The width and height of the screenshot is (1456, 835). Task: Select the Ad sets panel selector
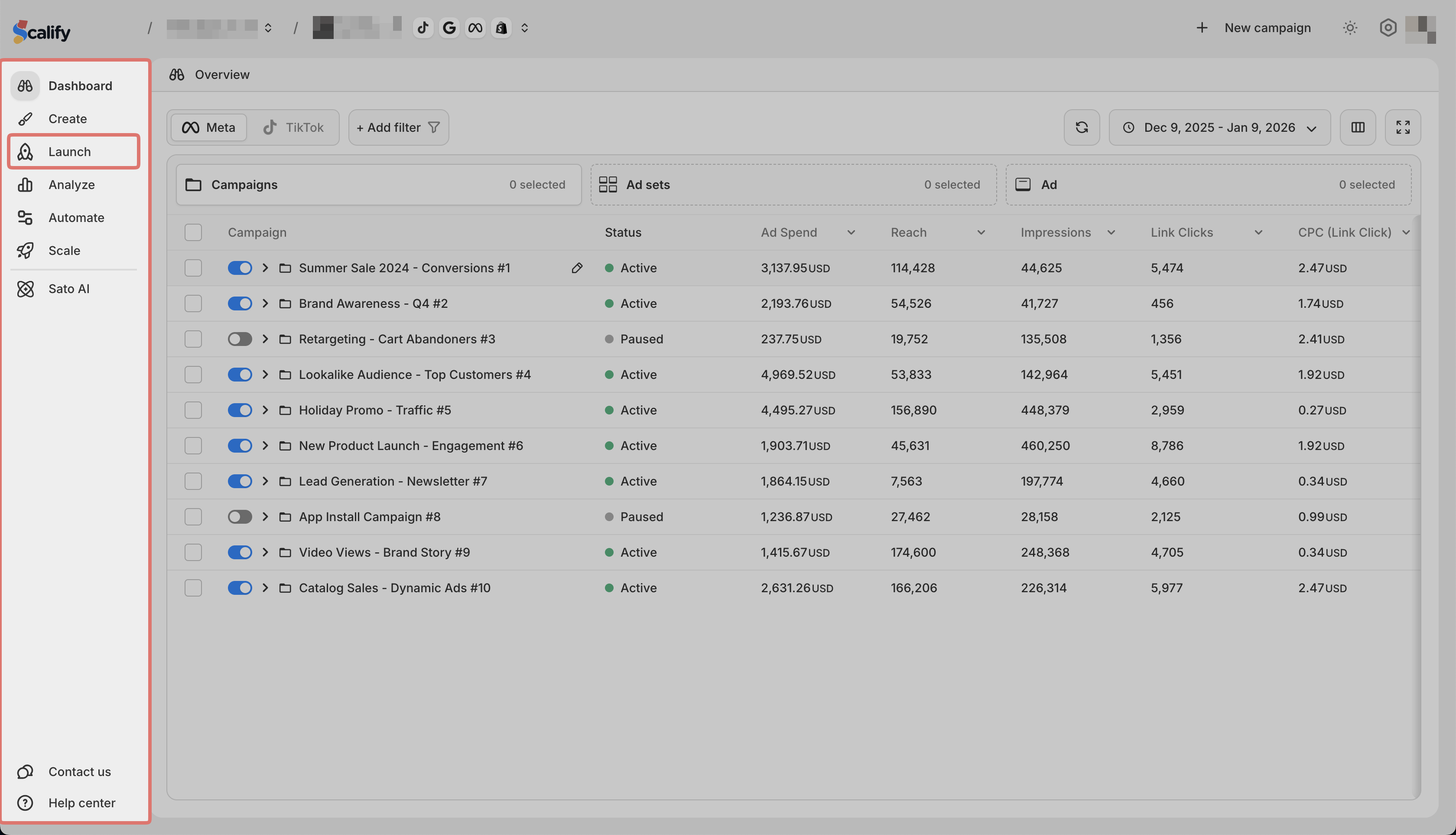point(793,185)
